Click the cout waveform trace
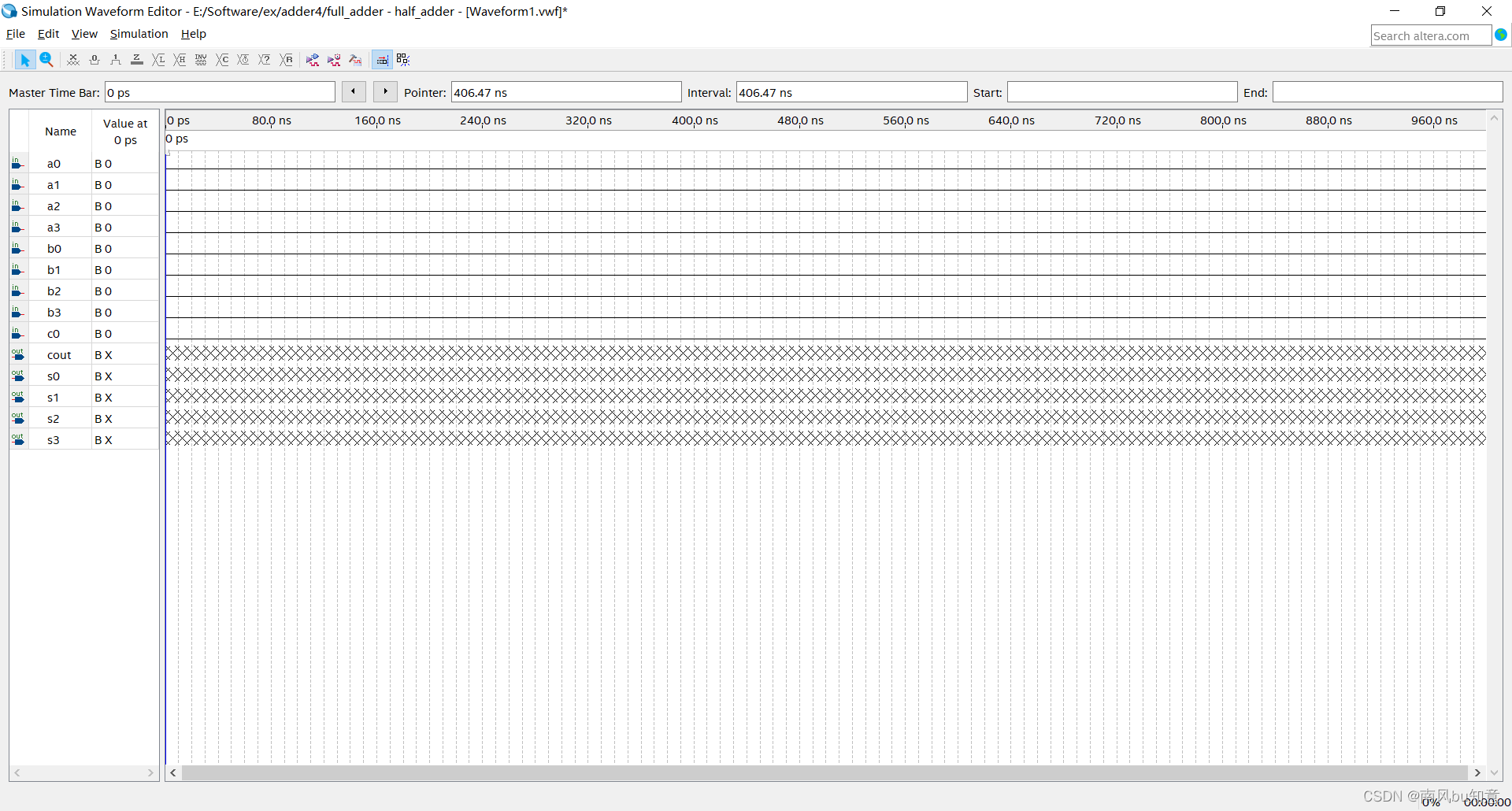This screenshot has width=1512, height=811. 825,353
